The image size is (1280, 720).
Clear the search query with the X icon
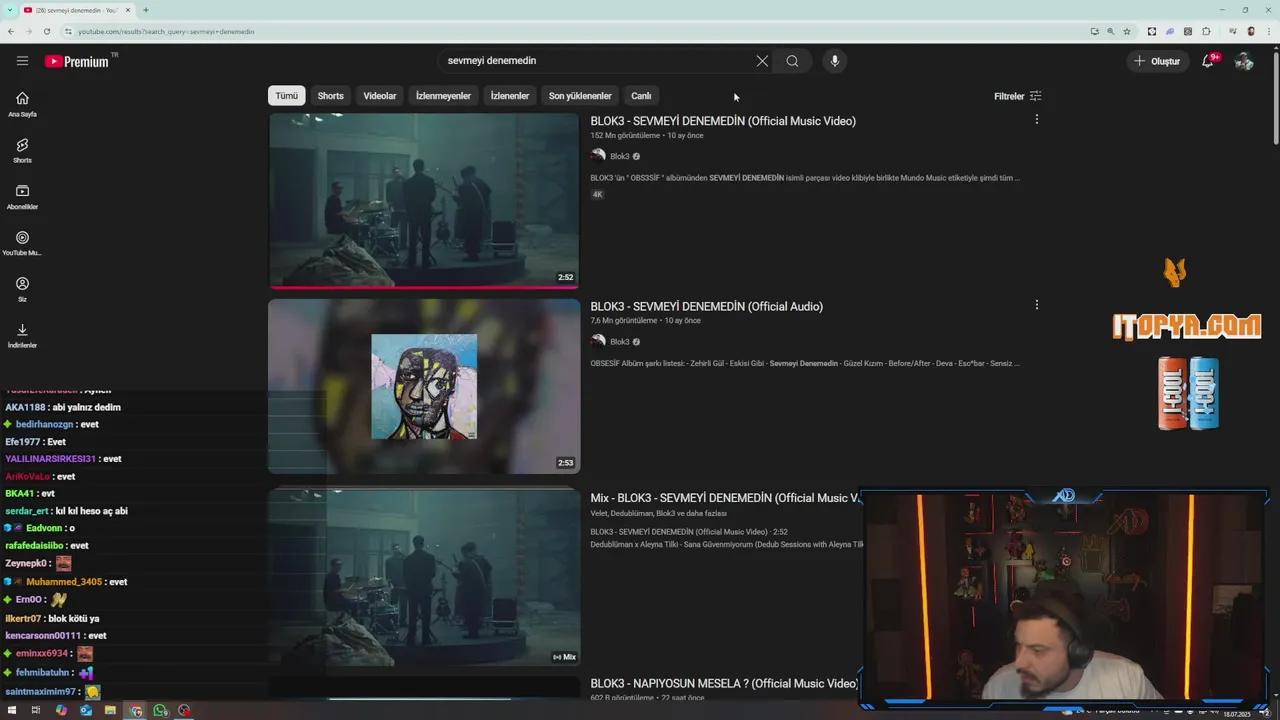tap(762, 61)
